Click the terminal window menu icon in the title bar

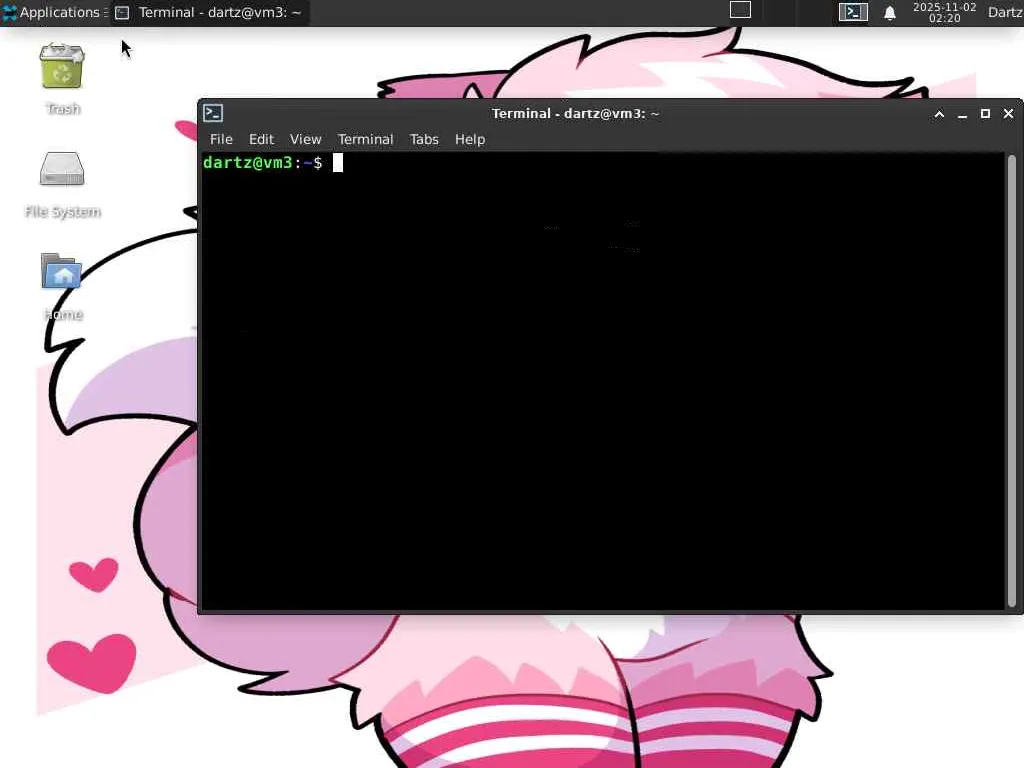pos(213,113)
